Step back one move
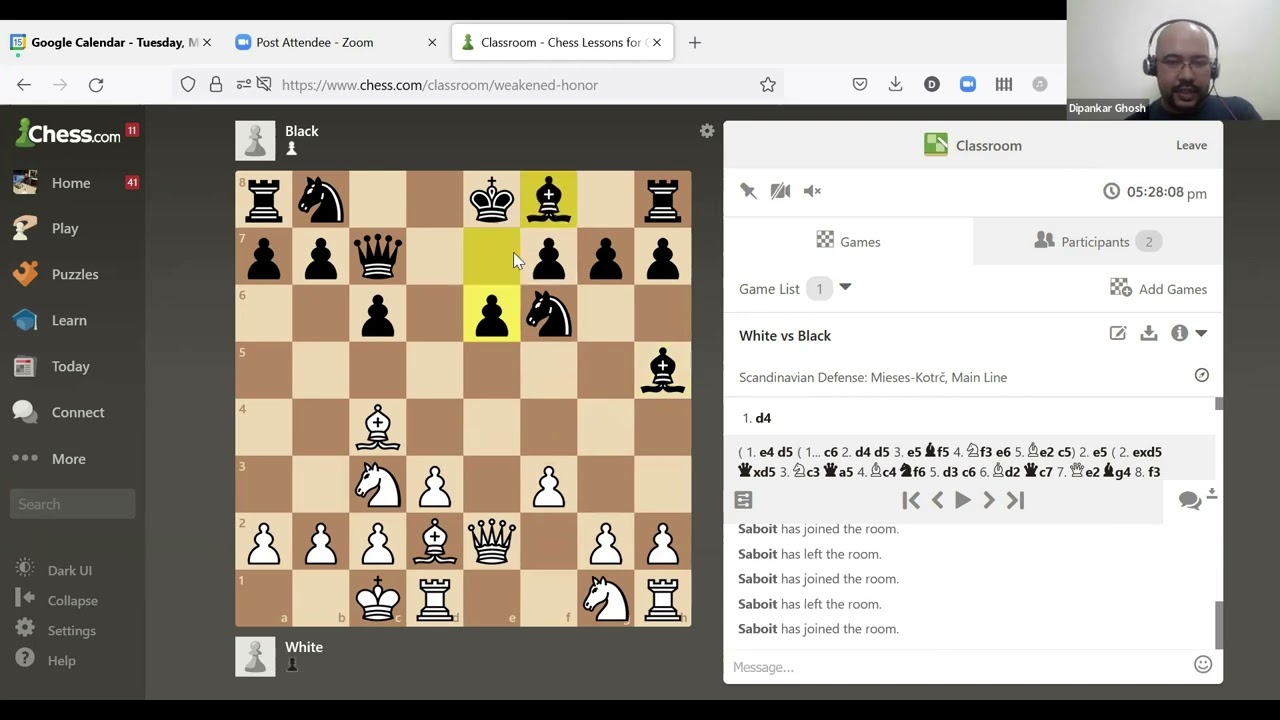This screenshot has width=1280, height=720. point(937,501)
